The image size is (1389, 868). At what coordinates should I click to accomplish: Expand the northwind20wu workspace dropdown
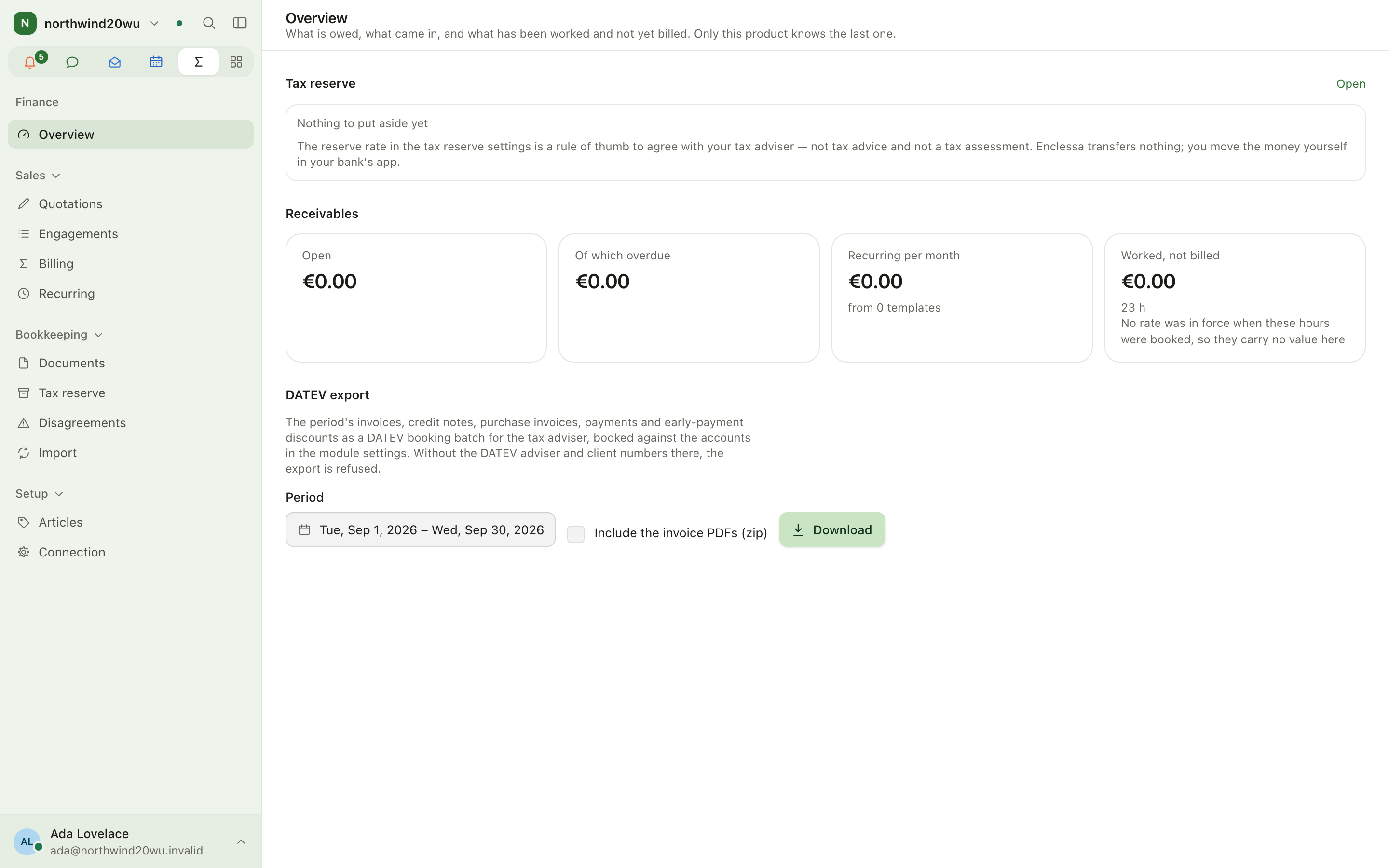click(x=154, y=24)
